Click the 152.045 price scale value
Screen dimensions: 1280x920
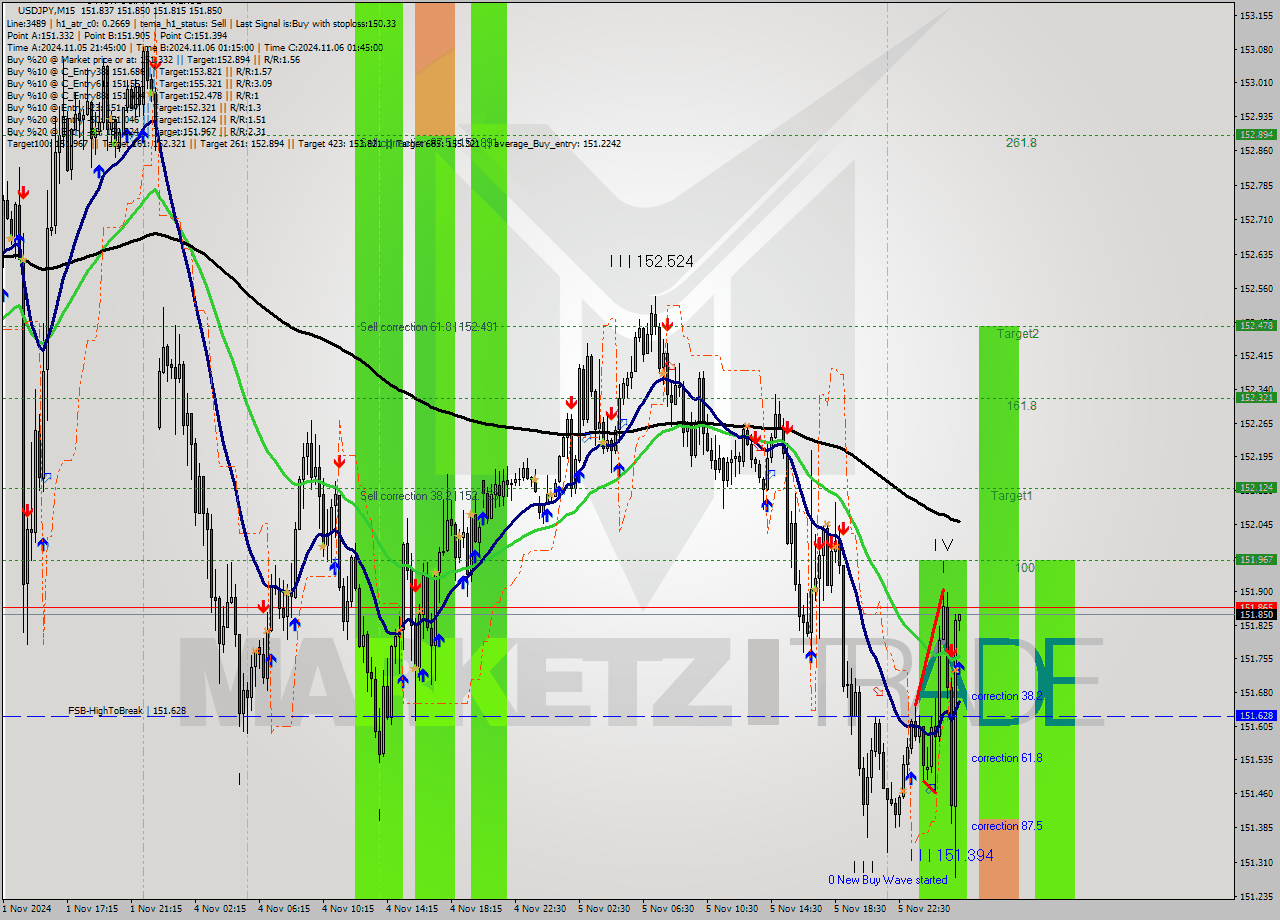pyautogui.click(x=1256, y=524)
